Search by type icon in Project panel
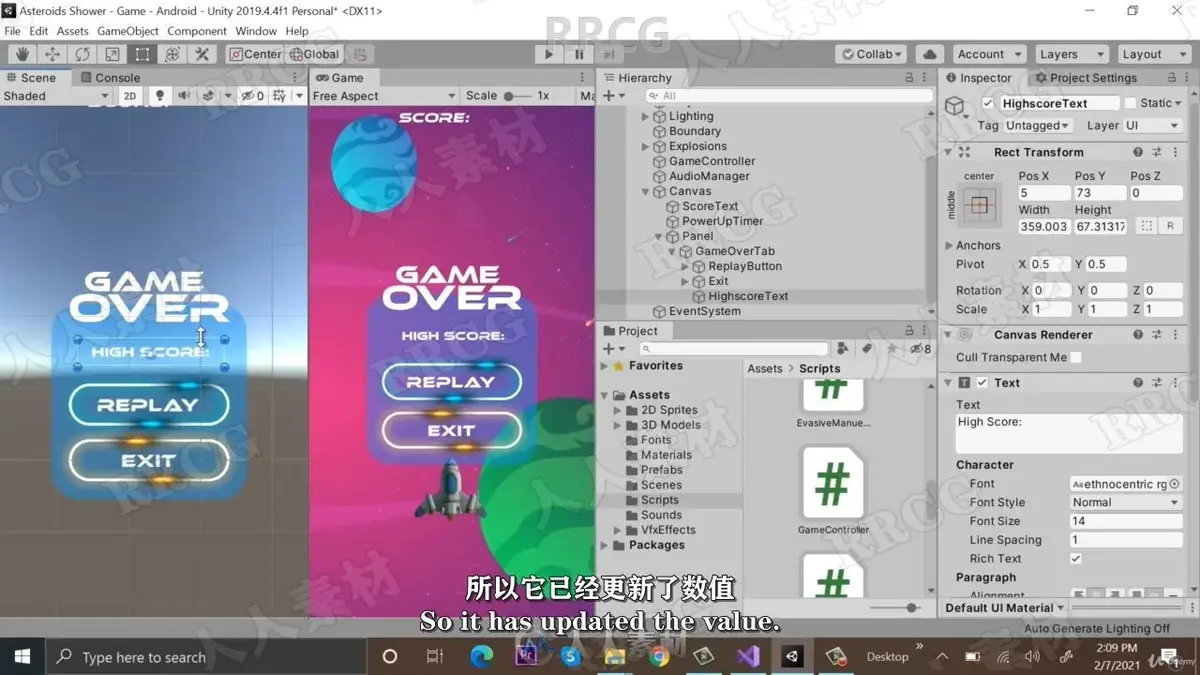The width and height of the screenshot is (1200, 675). pos(843,348)
